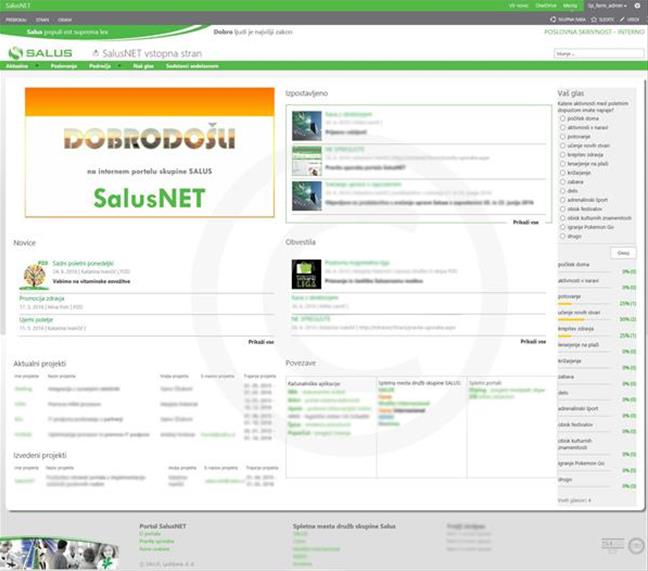Click the Uredi pencil icon
This screenshot has width=648, height=571.
tap(622, 19)
